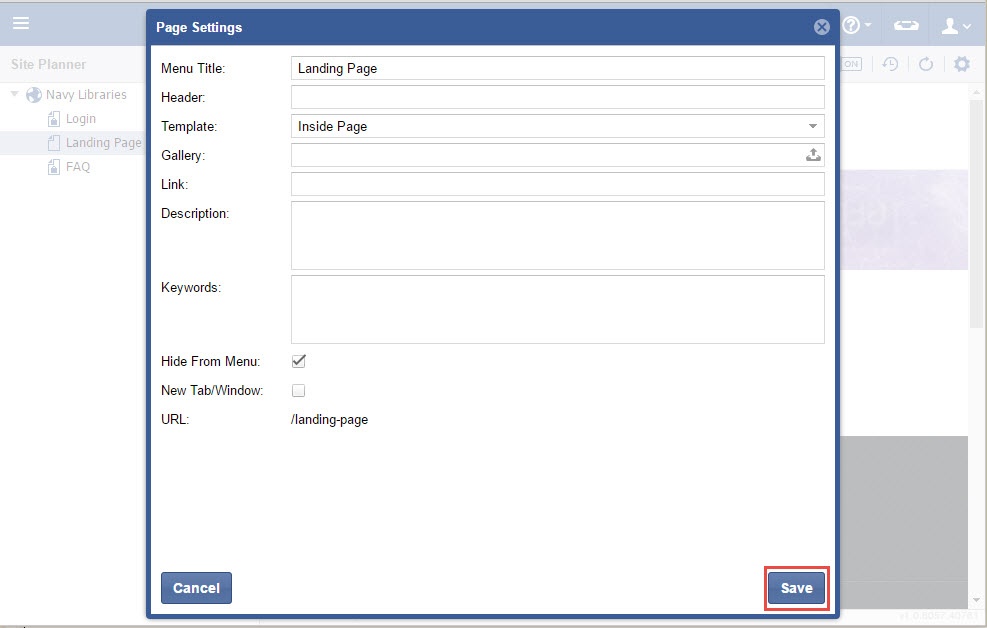Expand the user account dropdown

pos(956,25)
